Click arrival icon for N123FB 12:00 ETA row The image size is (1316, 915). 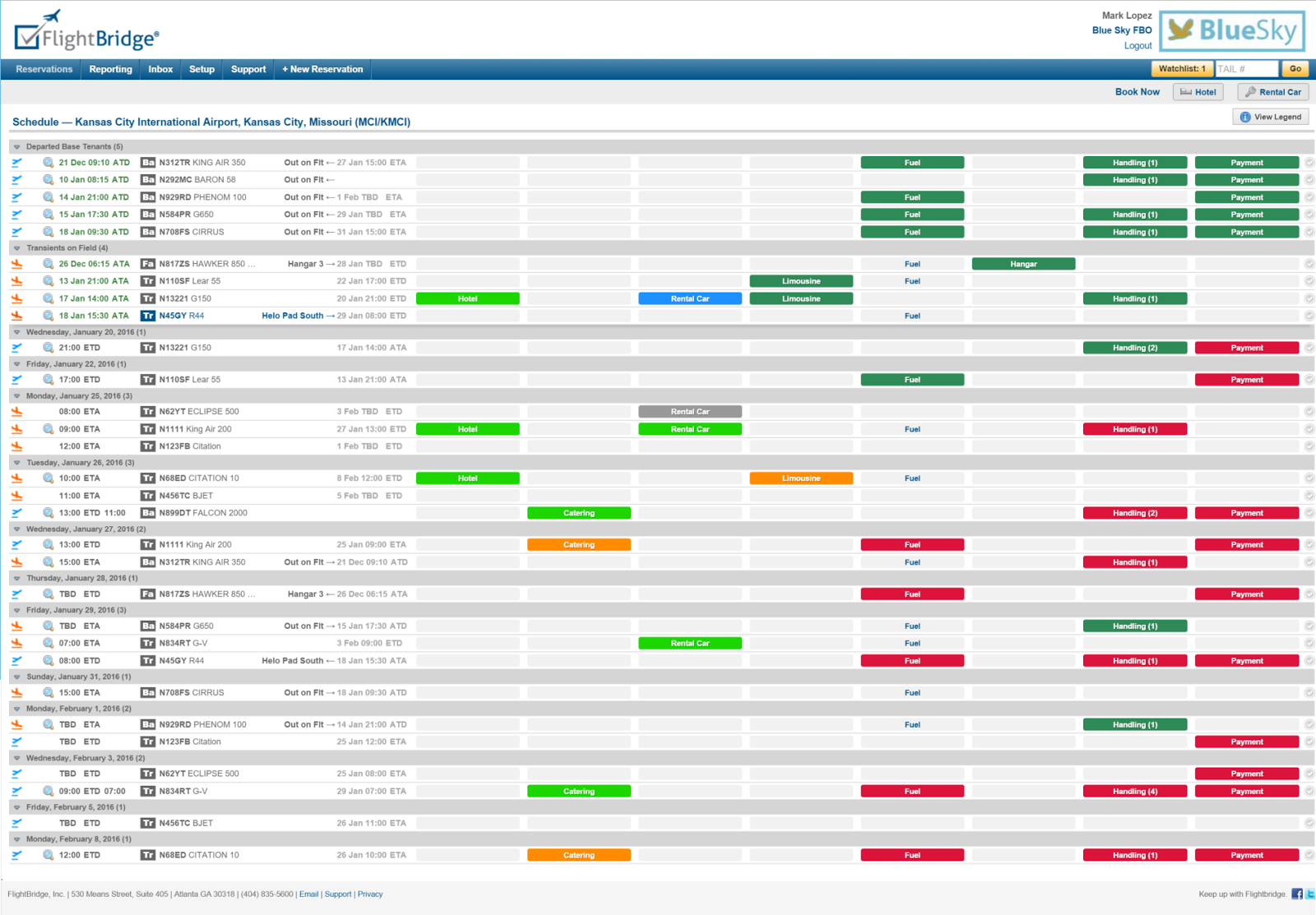tap(16, 446)
